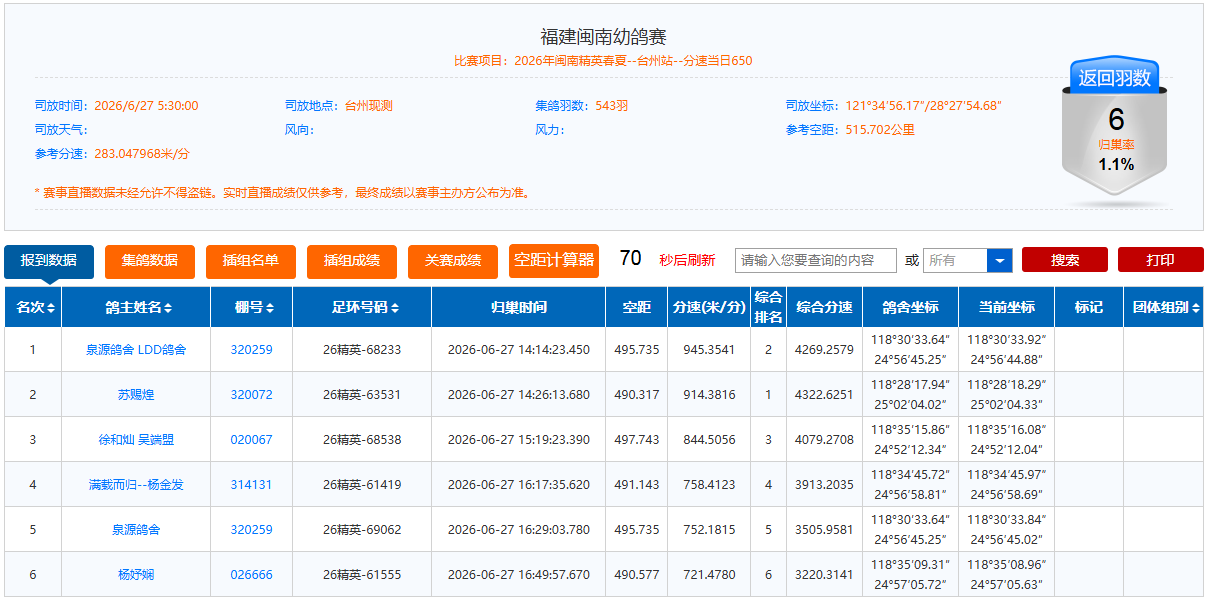Select ring number 26精英-69062
The height and width of the screenshot is (601, 1209).
(362, 530)
